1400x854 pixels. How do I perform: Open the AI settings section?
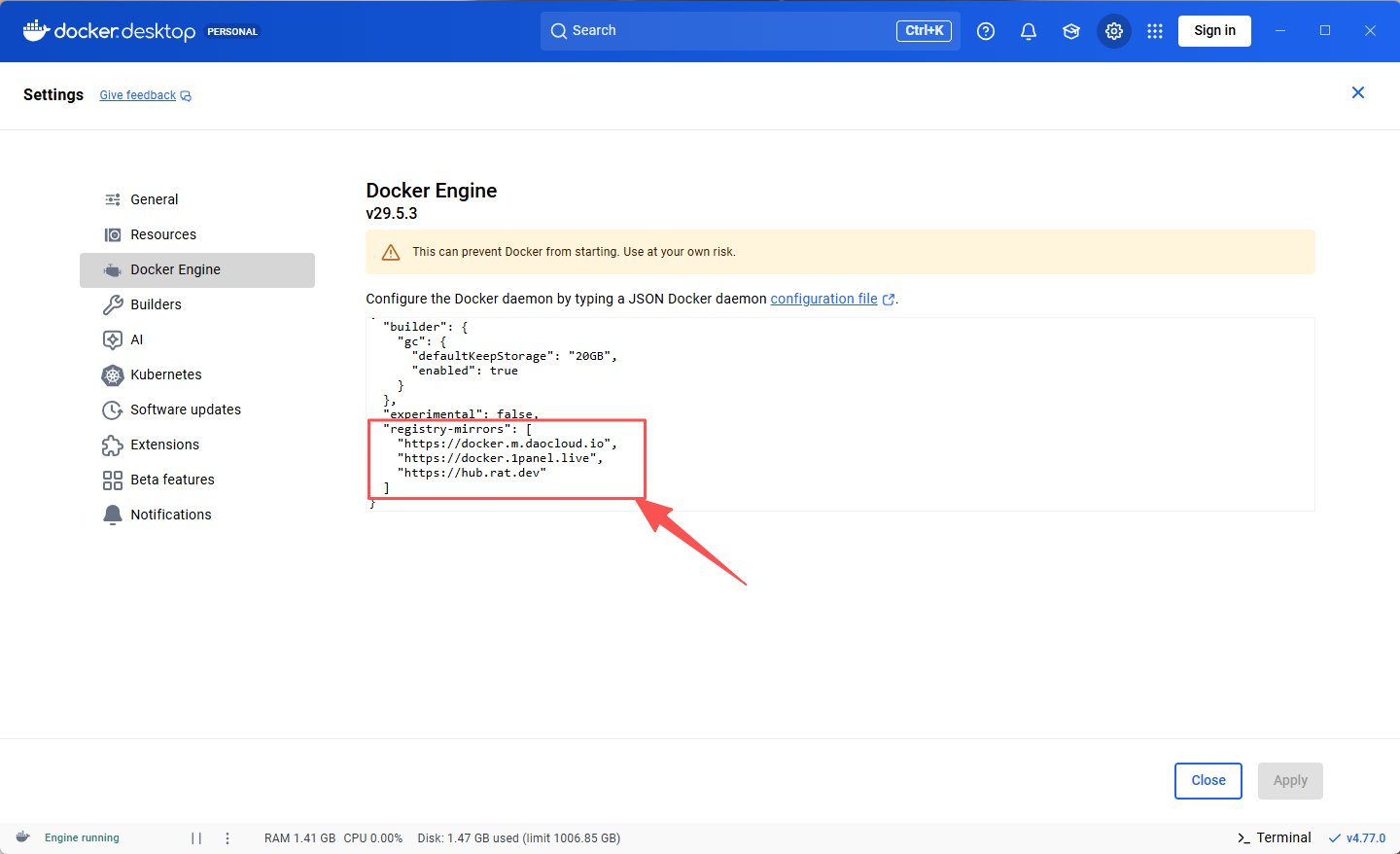tap(197, 339)
